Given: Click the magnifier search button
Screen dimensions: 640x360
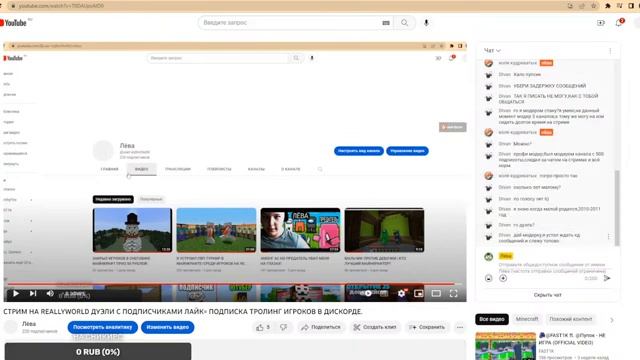Looking at the screenshot, I should (x=404, y=23).
